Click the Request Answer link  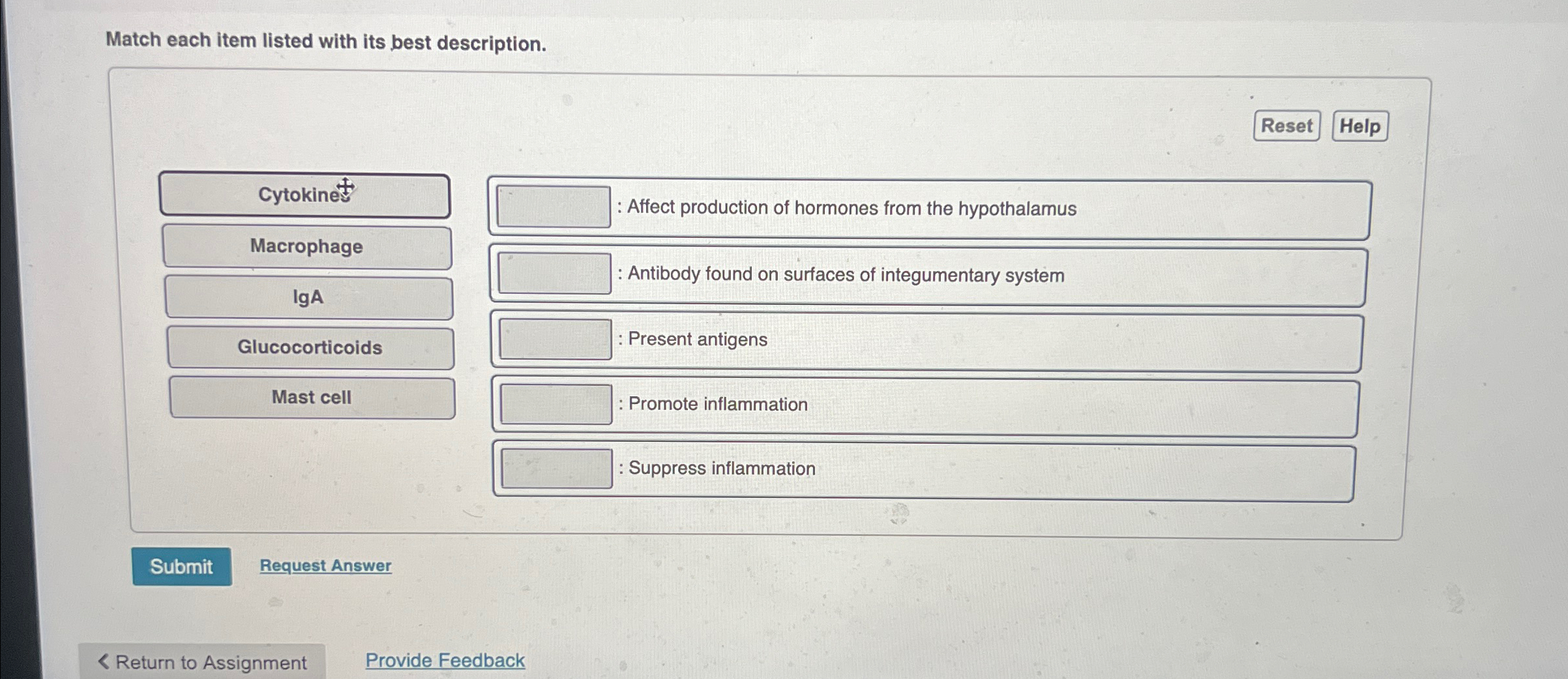pyautogui.click(x=325, y=566)
